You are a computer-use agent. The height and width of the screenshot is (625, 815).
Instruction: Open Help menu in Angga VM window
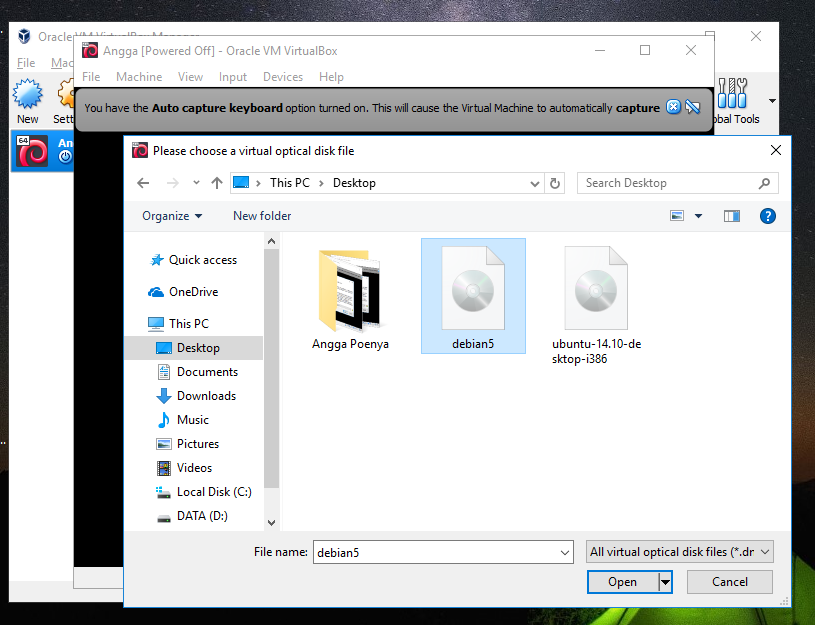(x=331, y=77)
